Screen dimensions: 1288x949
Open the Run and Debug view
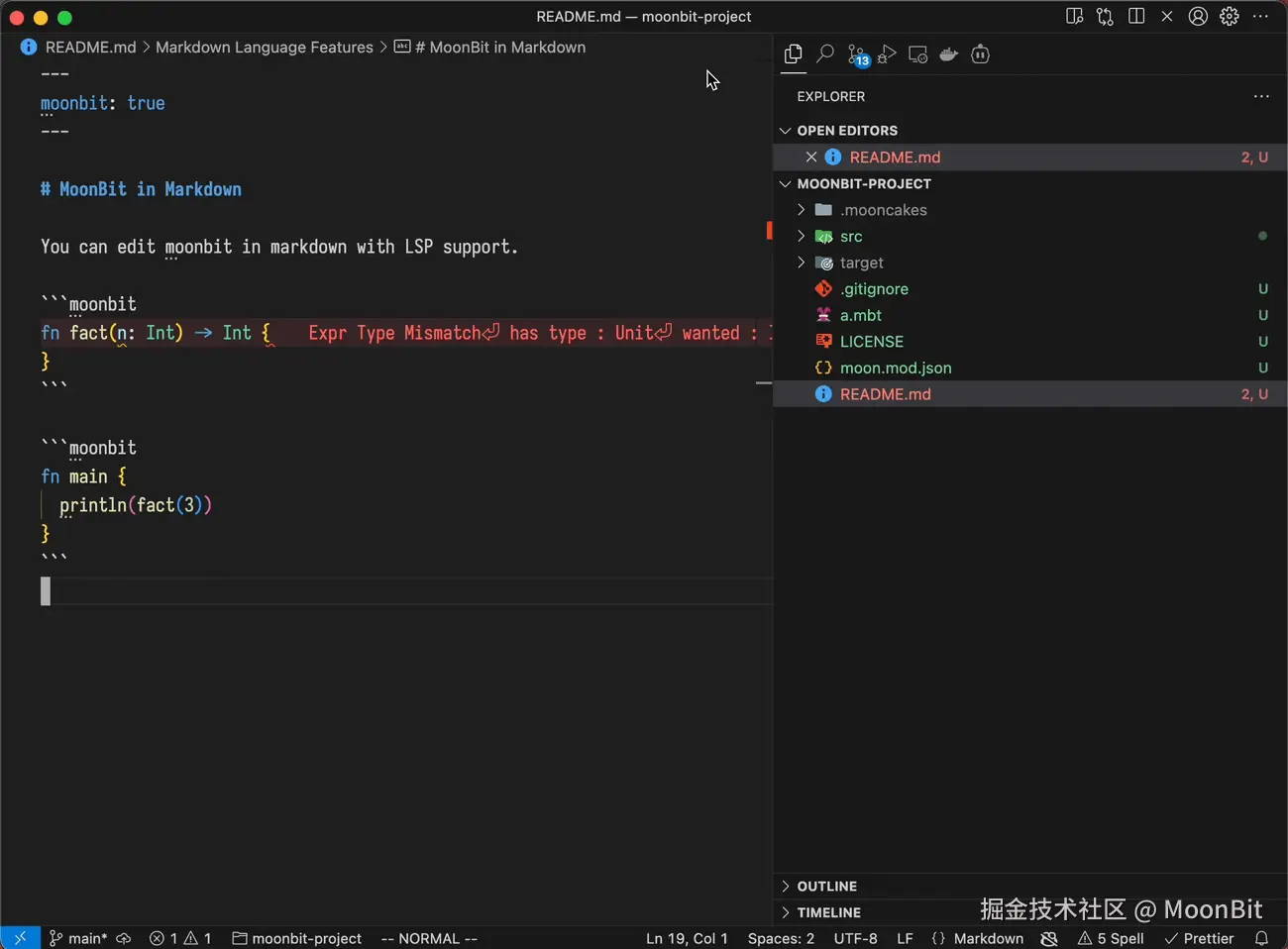(x=888, y=54)
